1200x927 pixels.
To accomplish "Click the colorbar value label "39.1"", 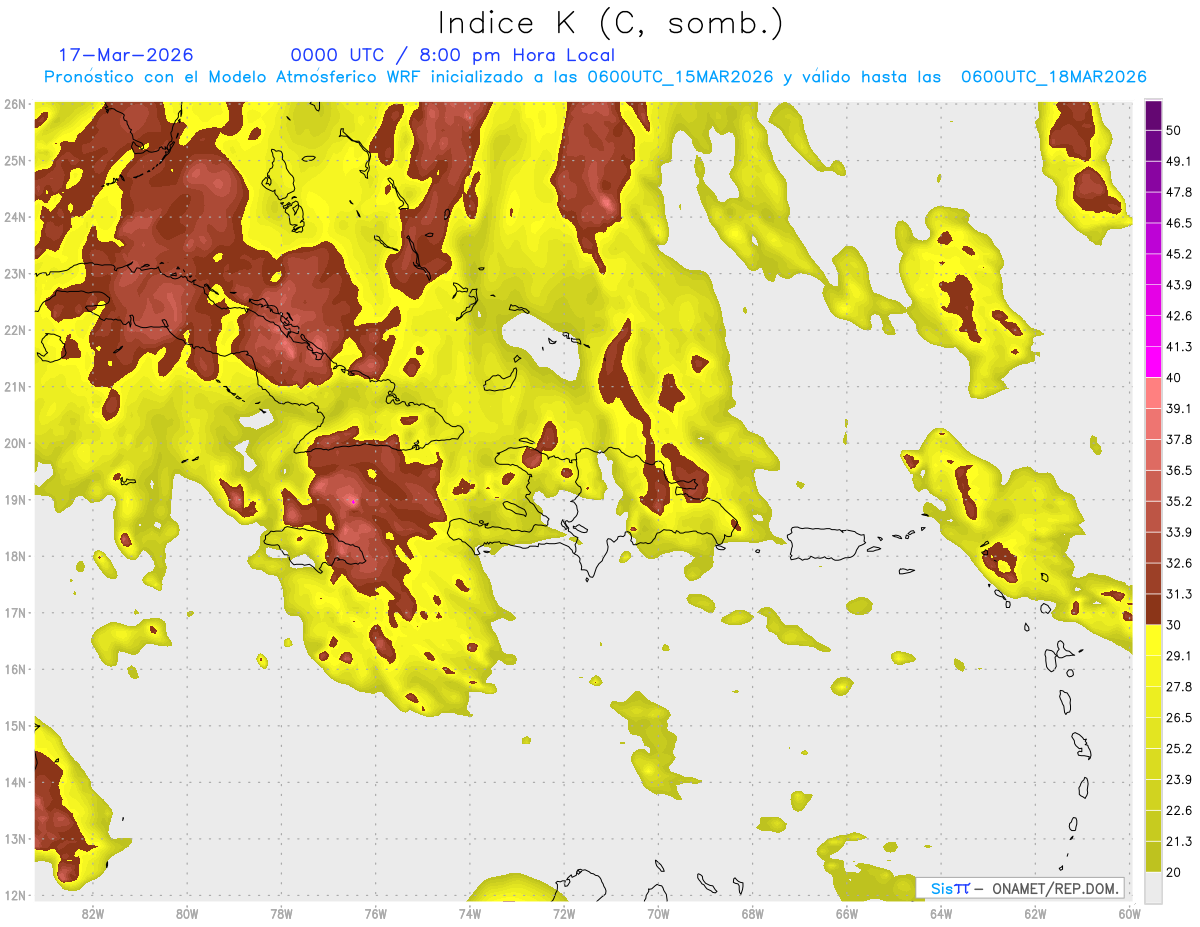I will pos(1178,409).
